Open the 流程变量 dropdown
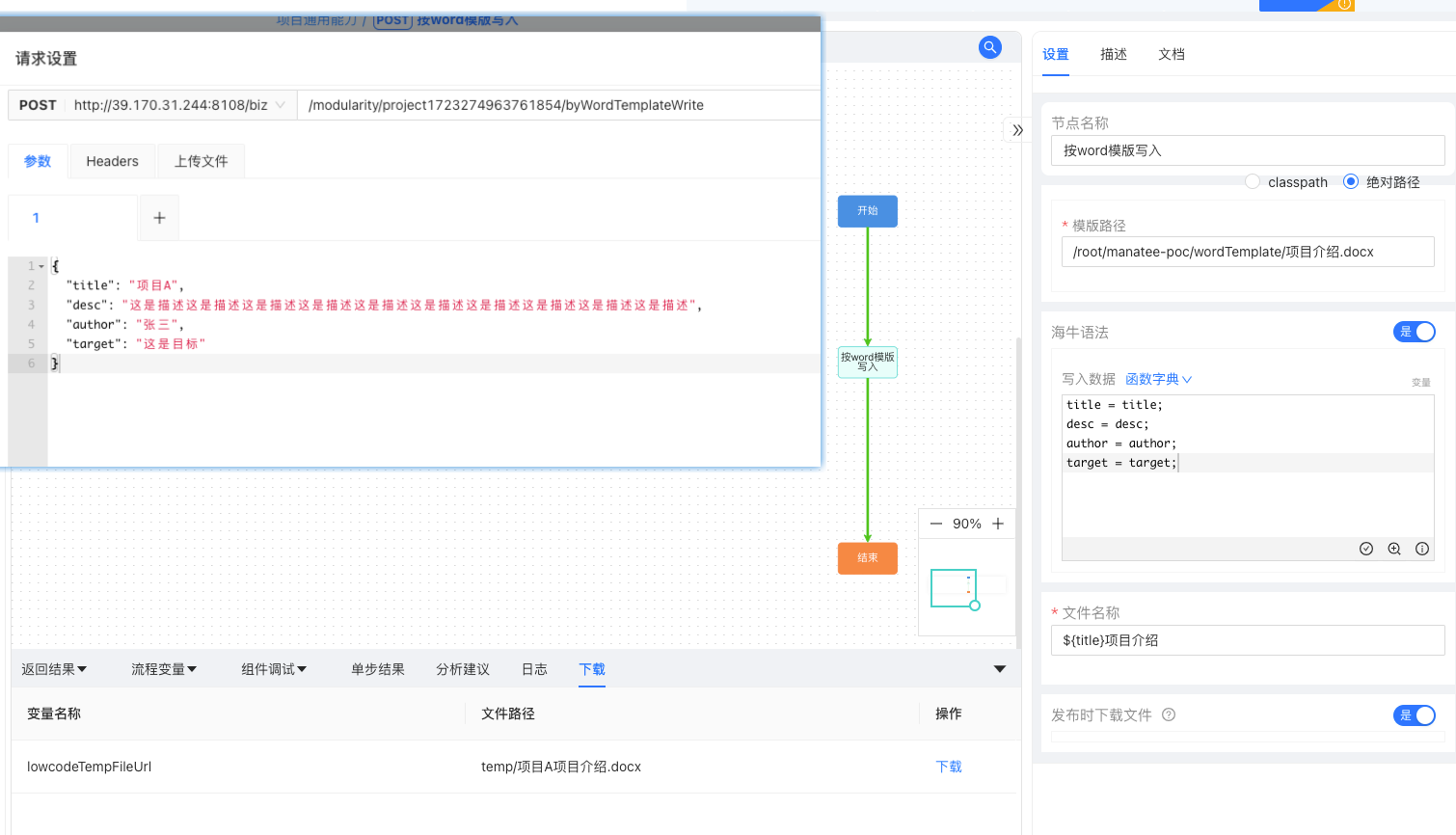 164,669
